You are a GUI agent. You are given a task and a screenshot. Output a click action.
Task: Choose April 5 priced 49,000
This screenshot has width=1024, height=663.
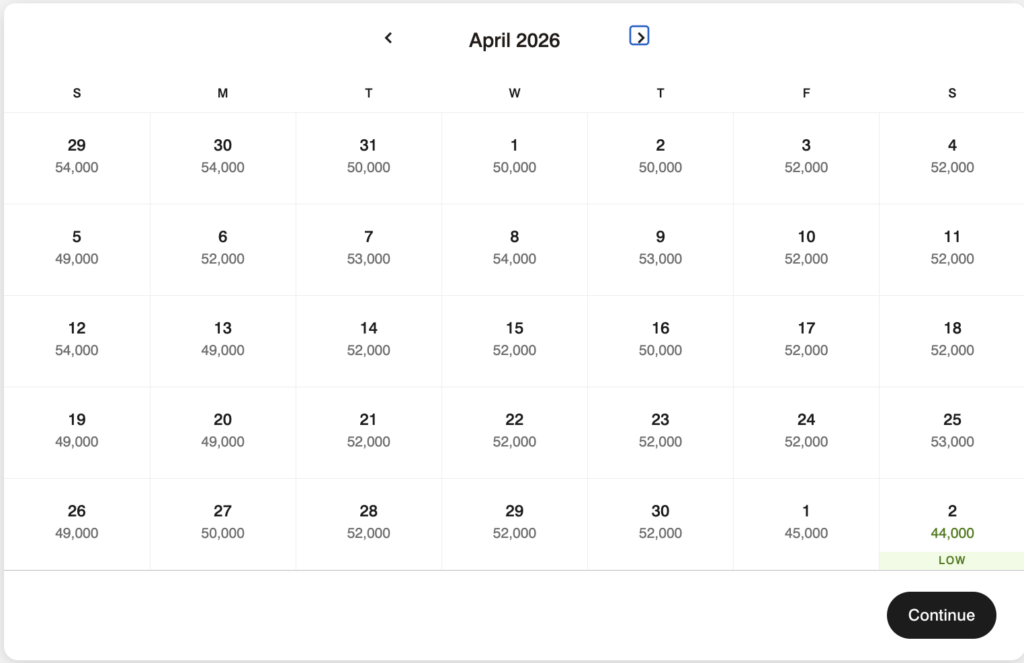pos(77,248)
